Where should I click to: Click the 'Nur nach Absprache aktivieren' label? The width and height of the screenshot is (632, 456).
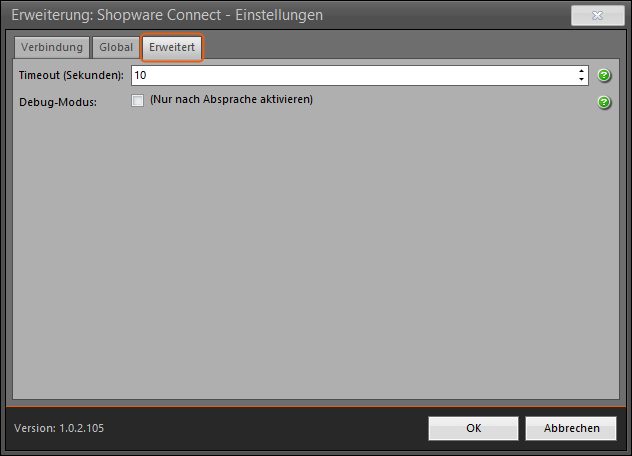231,100
